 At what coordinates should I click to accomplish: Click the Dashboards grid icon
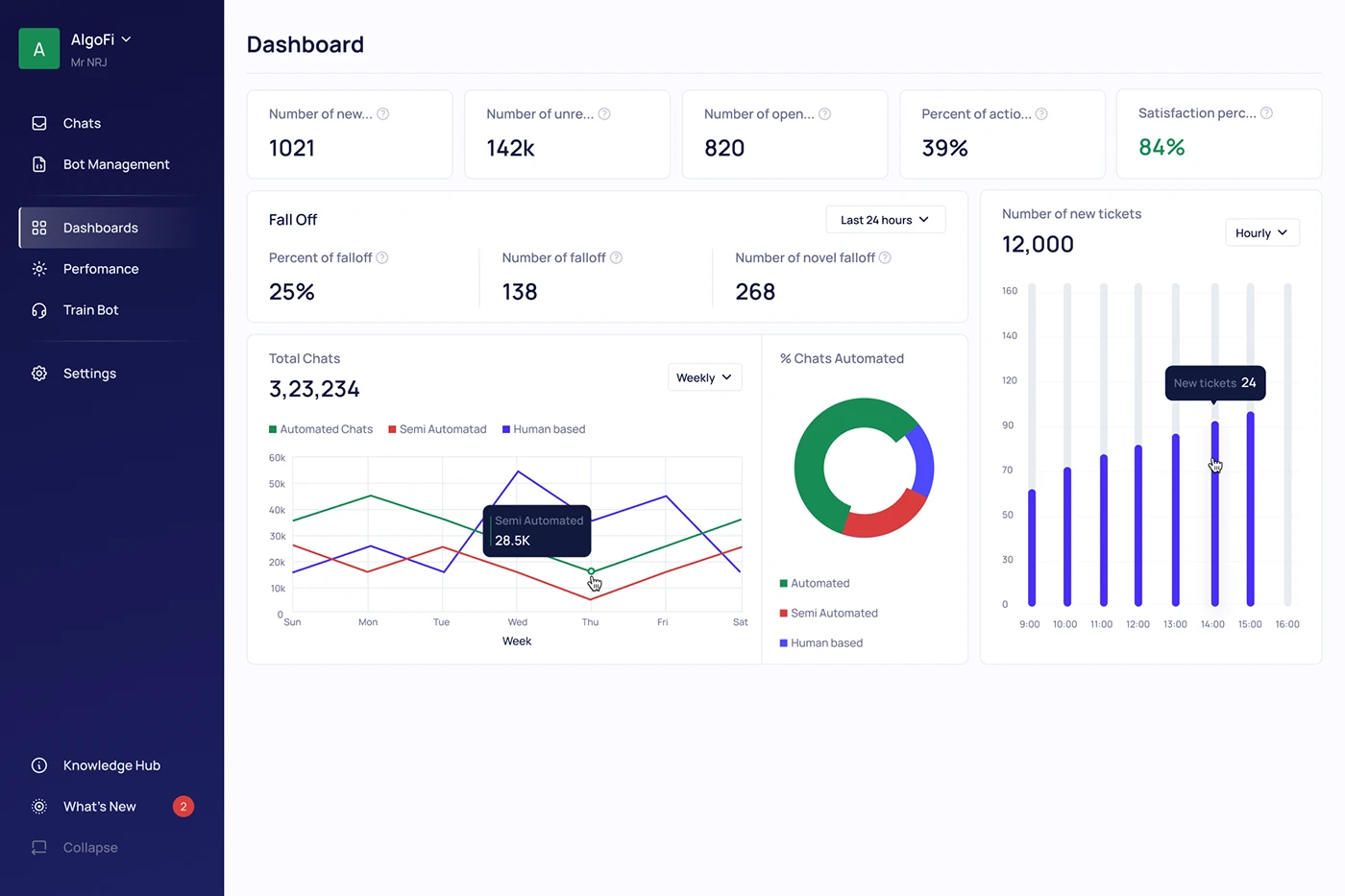(39, 228)
